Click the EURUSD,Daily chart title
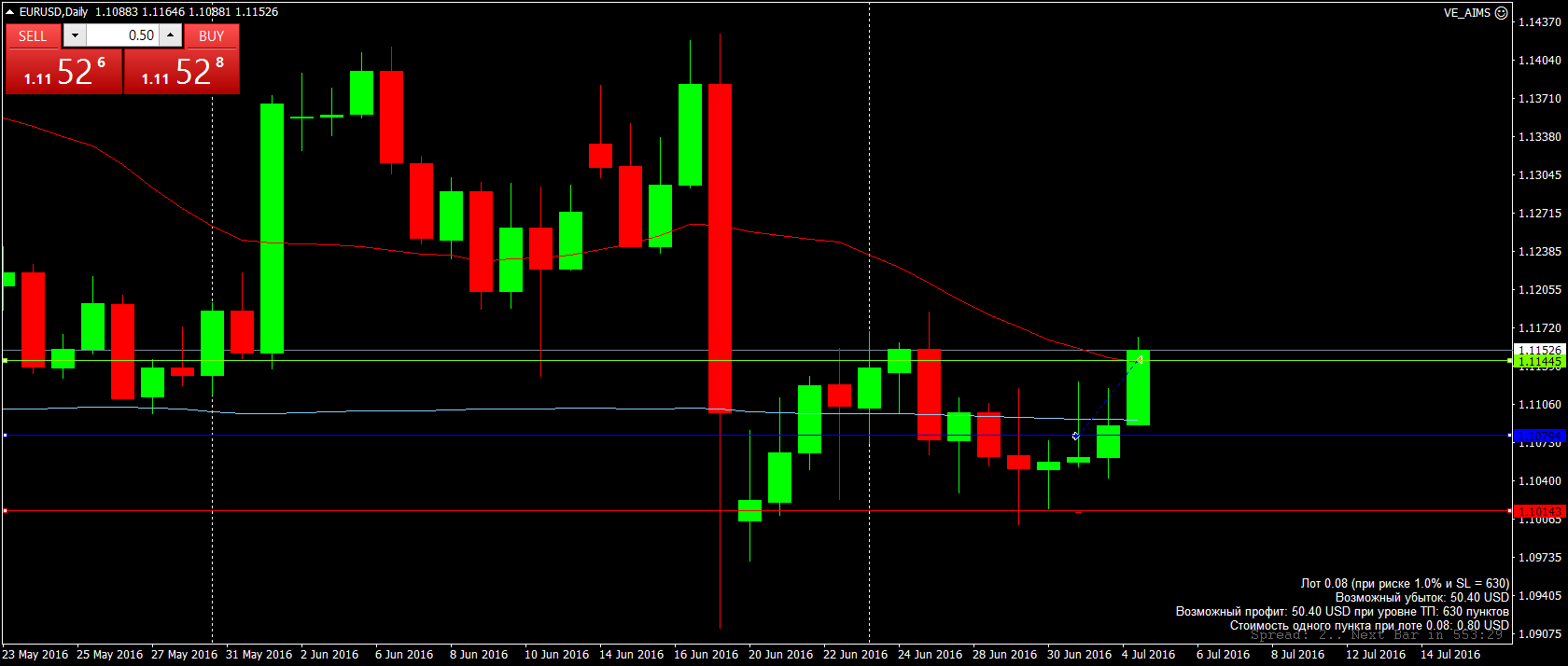1568x666 pixels. tap(53, 12)
